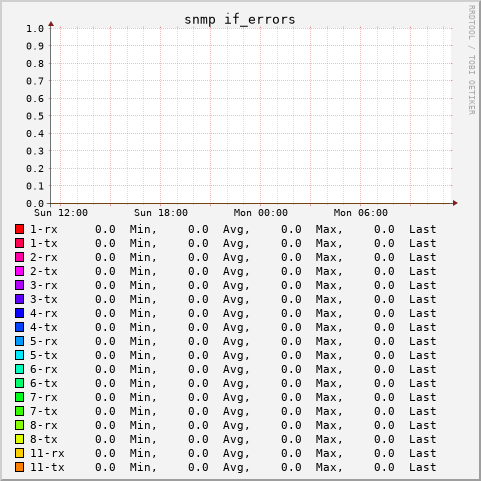Select the Mon 00:00 axis label

(x=261, y=213)
